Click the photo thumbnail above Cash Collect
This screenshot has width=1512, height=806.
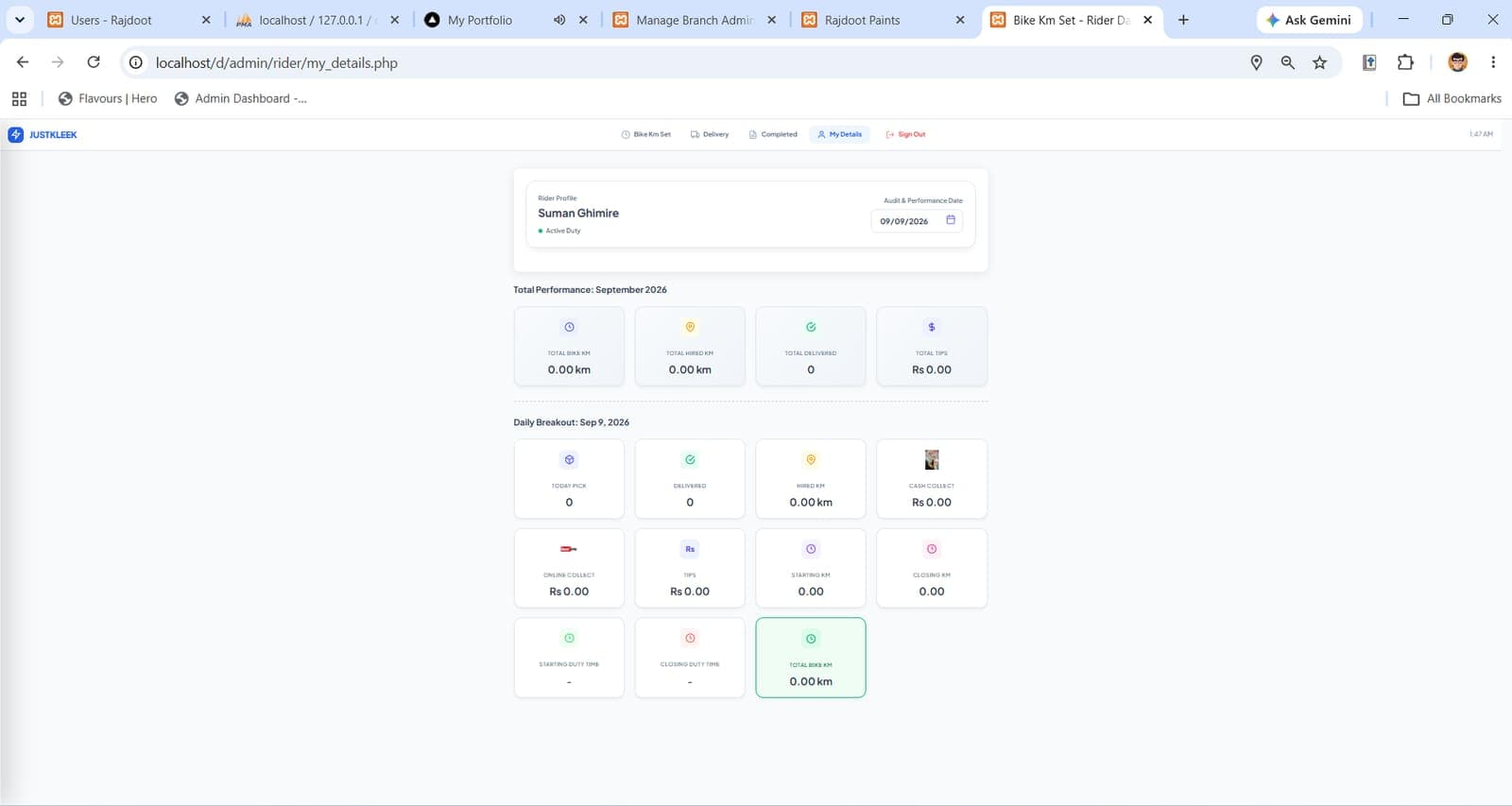(x=932, y=459)
